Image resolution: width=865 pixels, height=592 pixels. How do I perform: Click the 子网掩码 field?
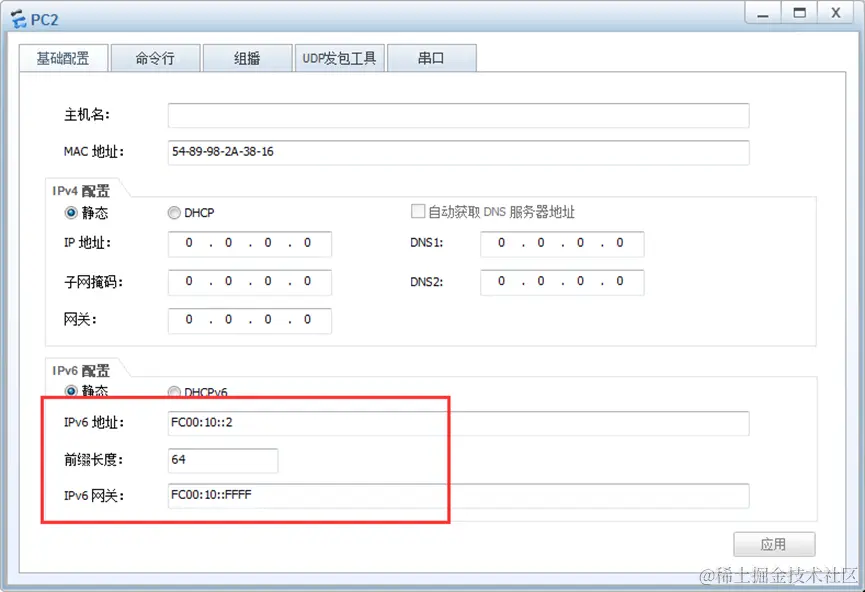[x=249, y=282]
